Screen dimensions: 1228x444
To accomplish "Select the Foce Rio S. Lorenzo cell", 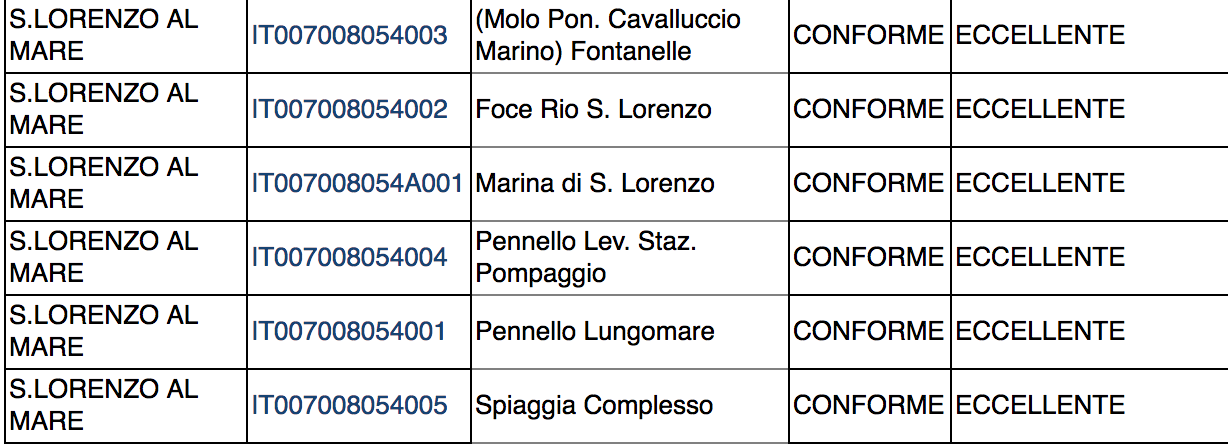I will pyautogui.click(x=594, y=109).
